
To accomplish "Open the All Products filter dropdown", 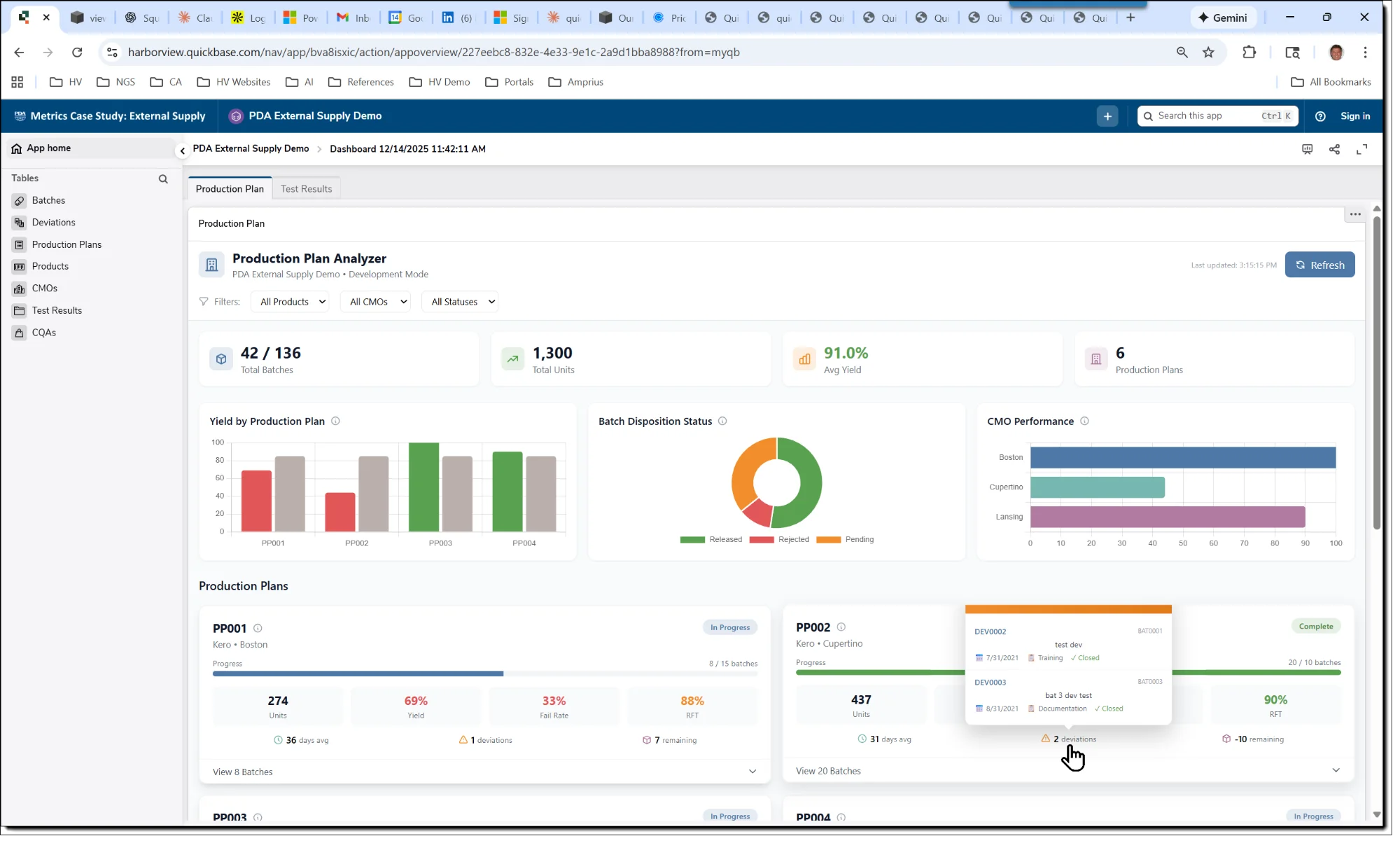I will (x=290, y=301).
